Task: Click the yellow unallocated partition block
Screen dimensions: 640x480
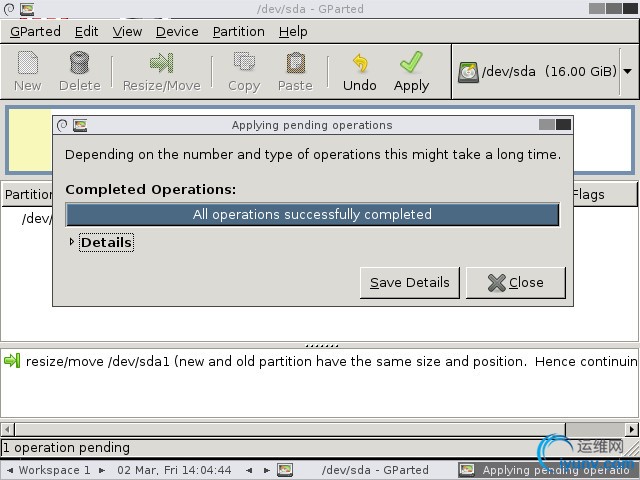Action: pyautogui.click(x=31, y=140)
